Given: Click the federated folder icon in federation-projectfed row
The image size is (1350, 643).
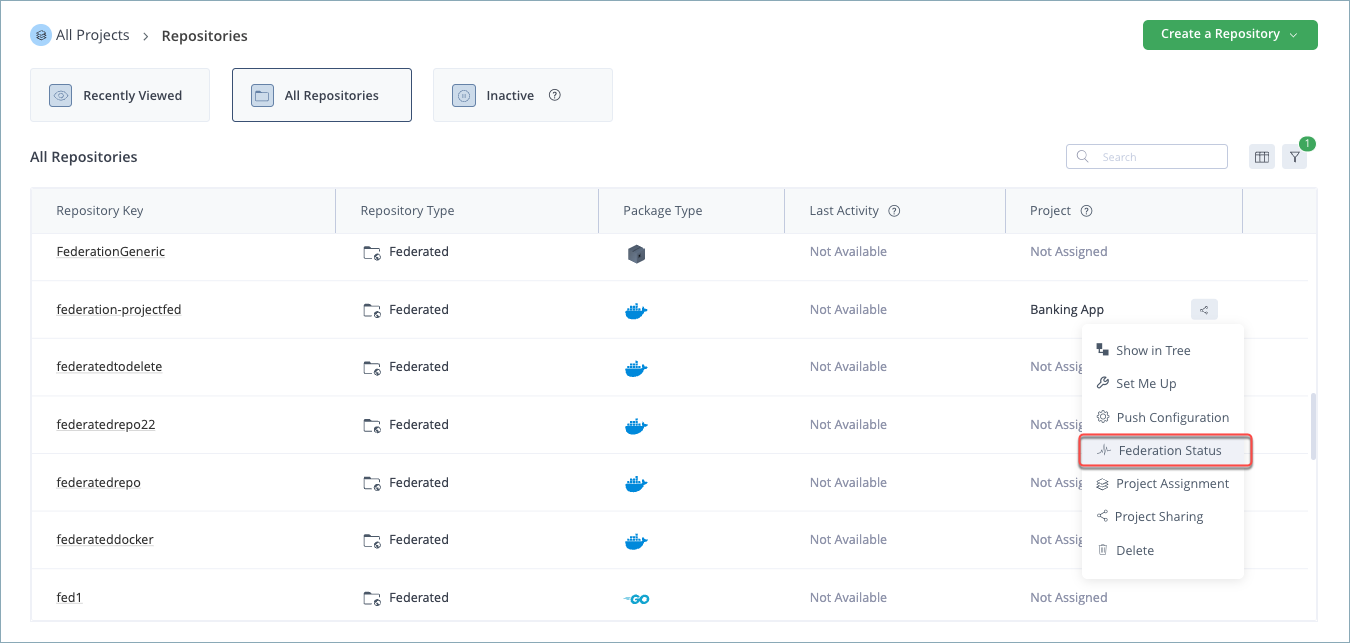Looking at the screenshot, I should (372, 311).
